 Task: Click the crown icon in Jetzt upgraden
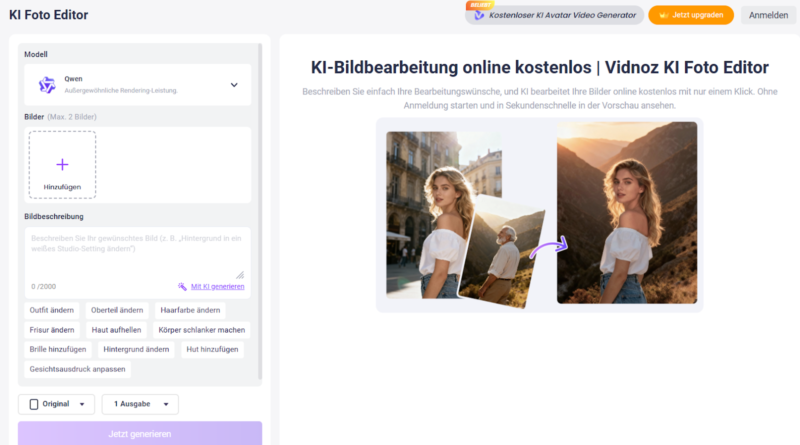pyautogui.click(x=663, y=15)
